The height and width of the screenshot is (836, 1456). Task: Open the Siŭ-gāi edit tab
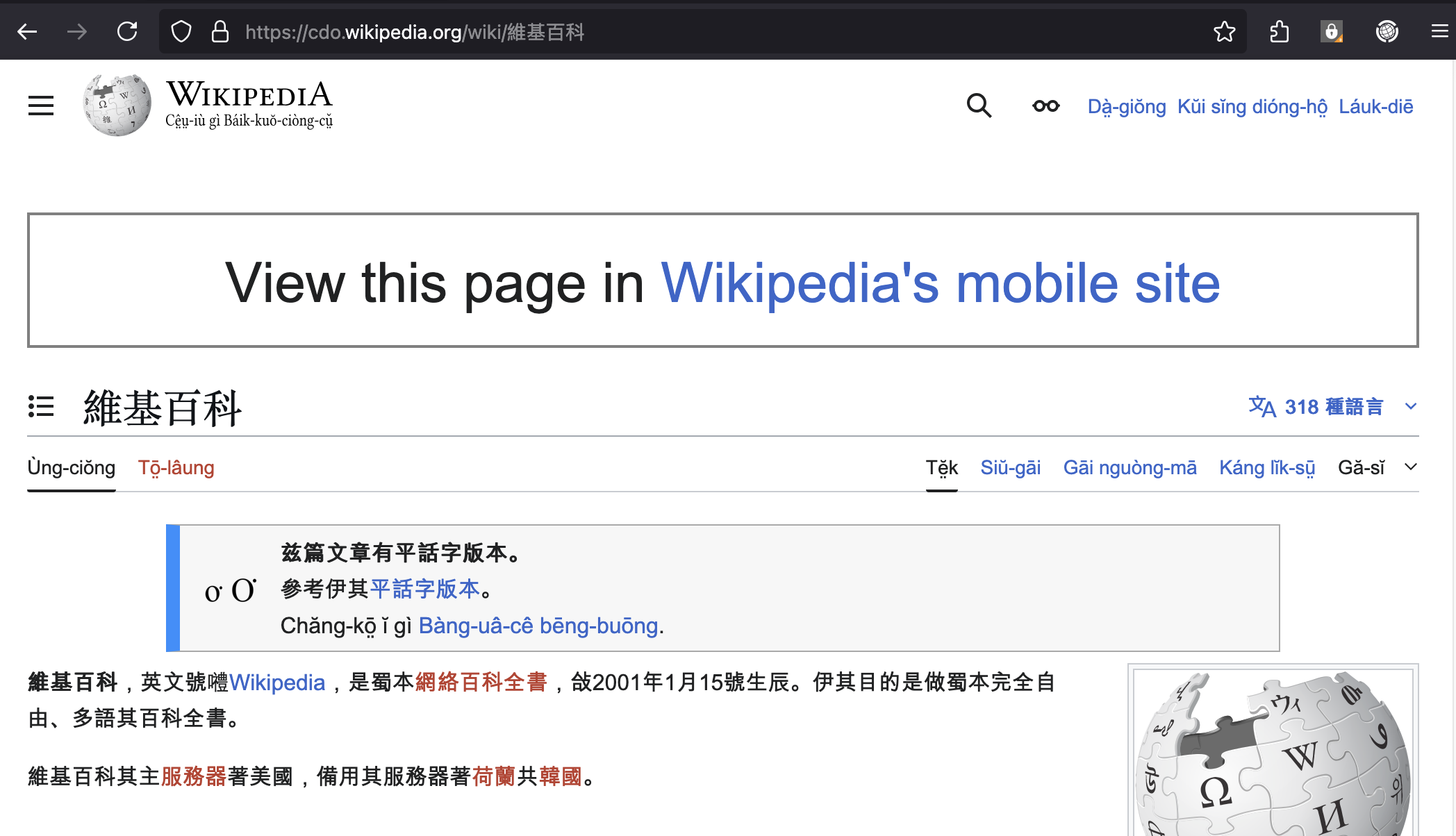tap(1010, 467)
